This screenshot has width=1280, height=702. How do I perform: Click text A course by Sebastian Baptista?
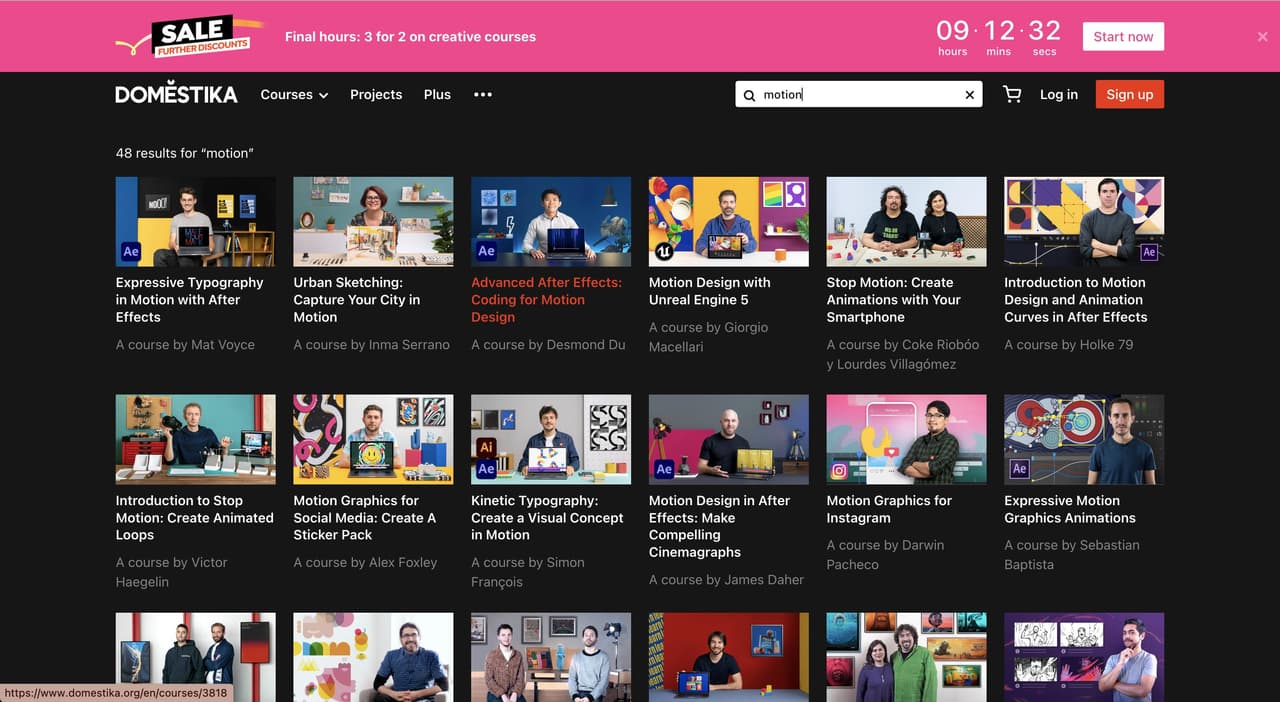(x=1072, y=555)
